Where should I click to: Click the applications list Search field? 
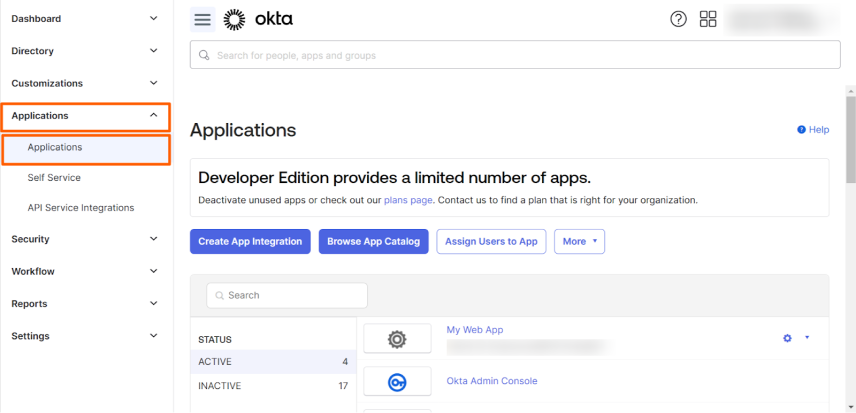click(287, 295)
